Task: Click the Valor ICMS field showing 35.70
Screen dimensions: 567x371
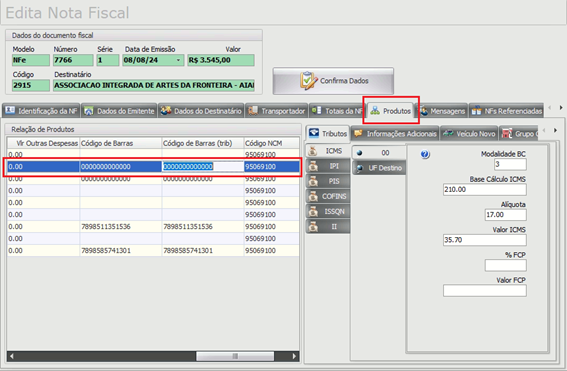Action: 485,240
